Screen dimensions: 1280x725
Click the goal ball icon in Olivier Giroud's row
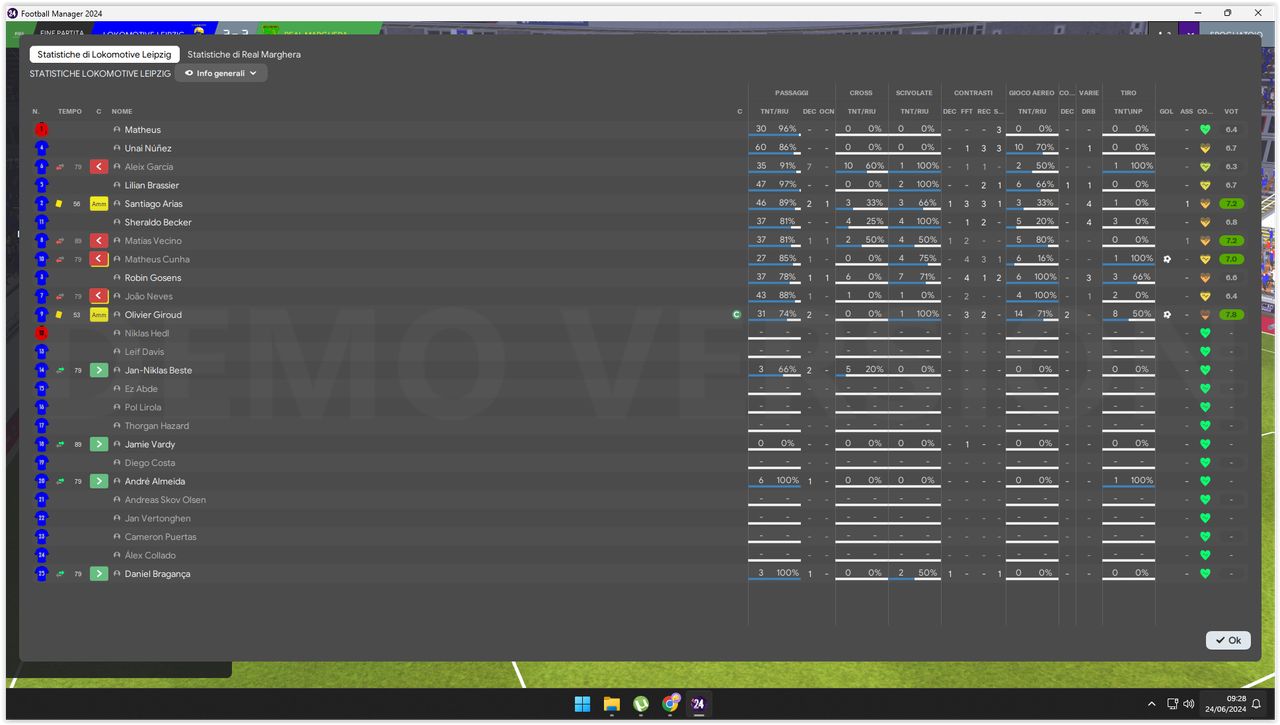(1167, 315)
